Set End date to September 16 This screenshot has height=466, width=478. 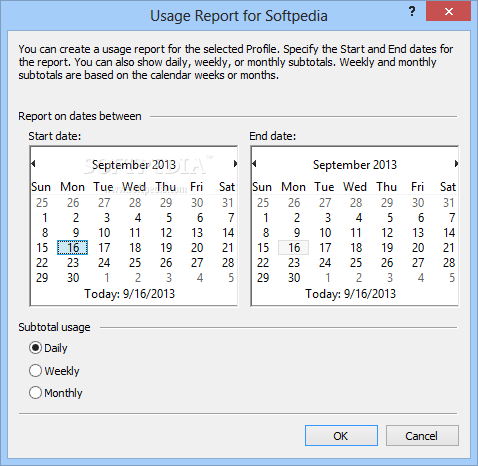pos(294,248)
